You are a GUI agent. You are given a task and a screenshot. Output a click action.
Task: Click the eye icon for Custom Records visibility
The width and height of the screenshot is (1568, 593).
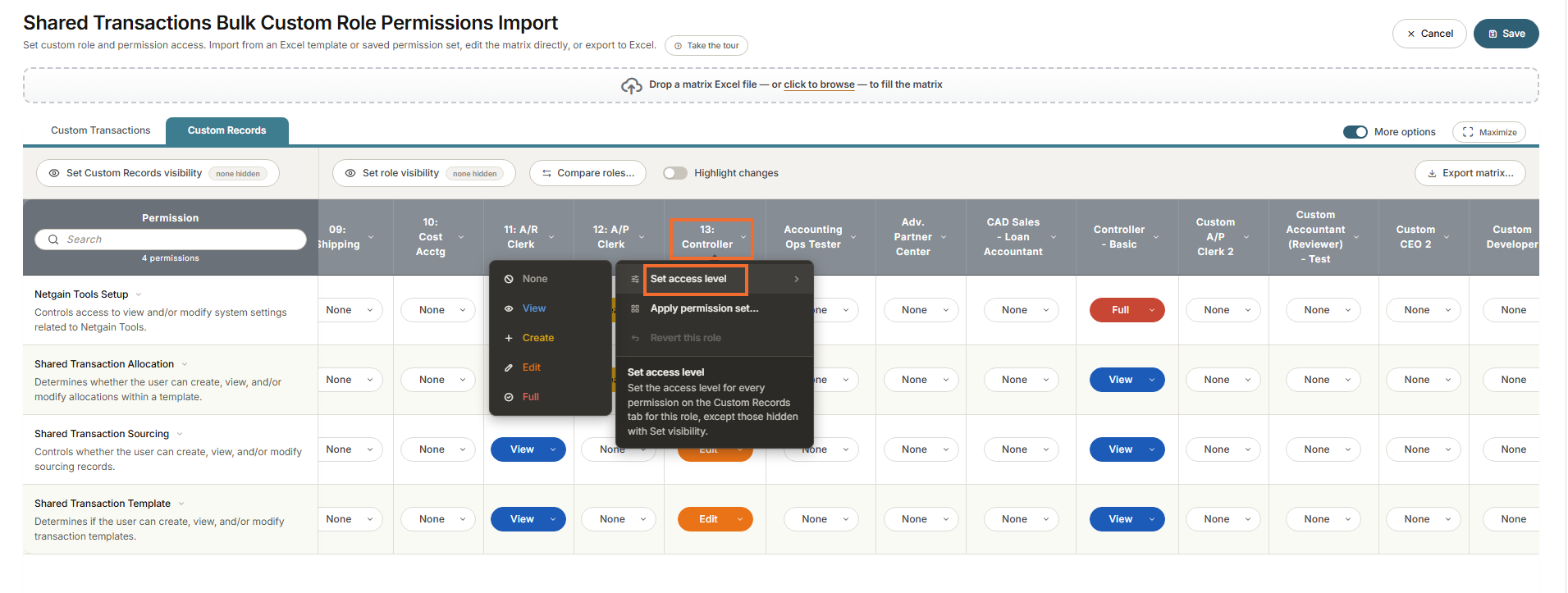pos(54,173)
